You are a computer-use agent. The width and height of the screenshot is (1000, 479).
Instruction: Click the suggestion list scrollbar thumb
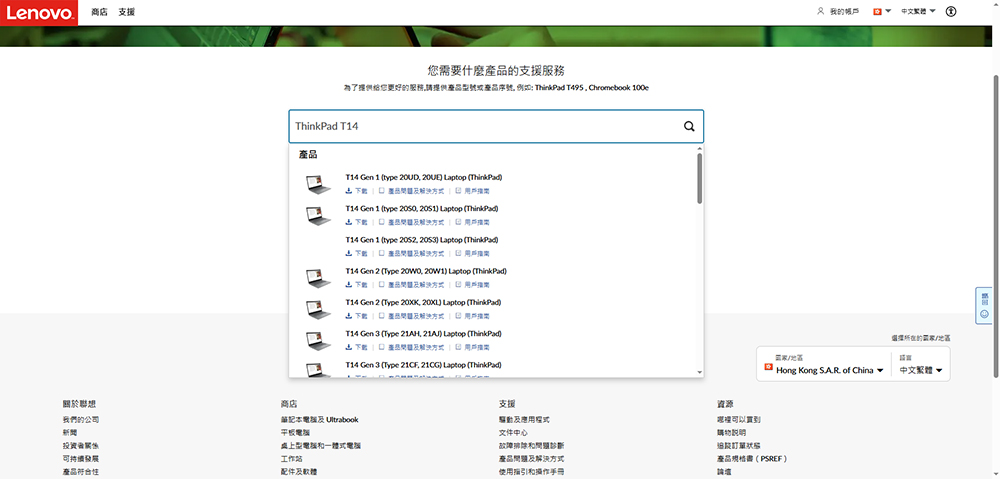coord(700,179)
